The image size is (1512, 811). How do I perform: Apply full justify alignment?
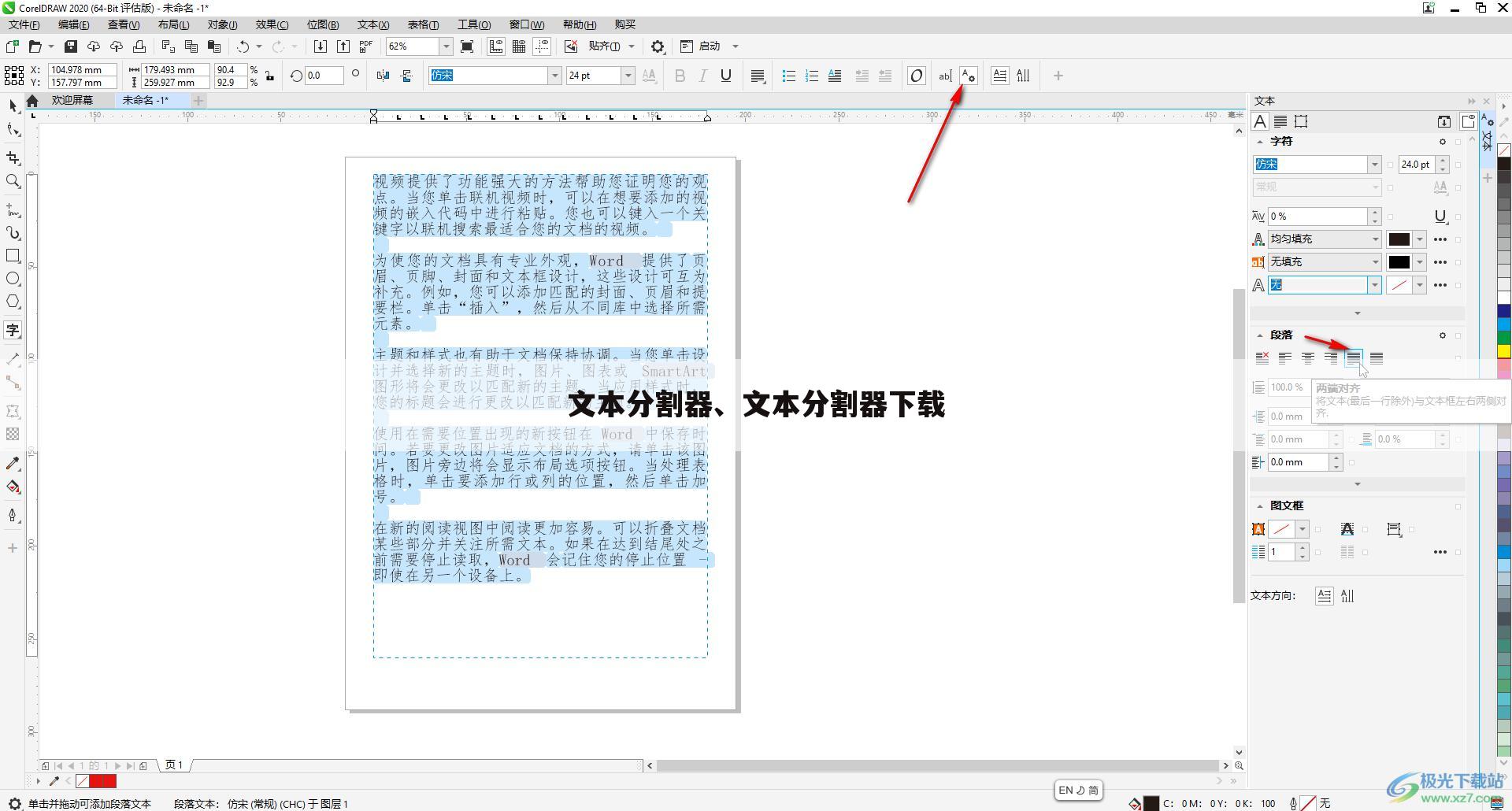click(1354, 358)
